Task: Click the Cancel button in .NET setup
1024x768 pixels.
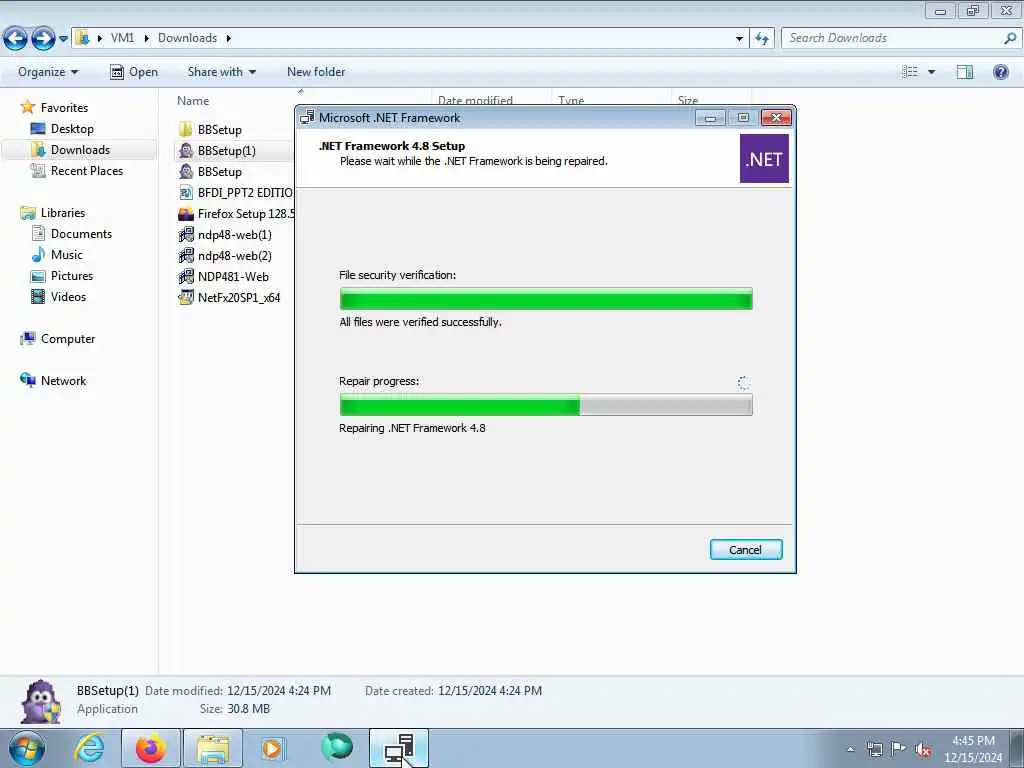Action: (x=746, y=550)
